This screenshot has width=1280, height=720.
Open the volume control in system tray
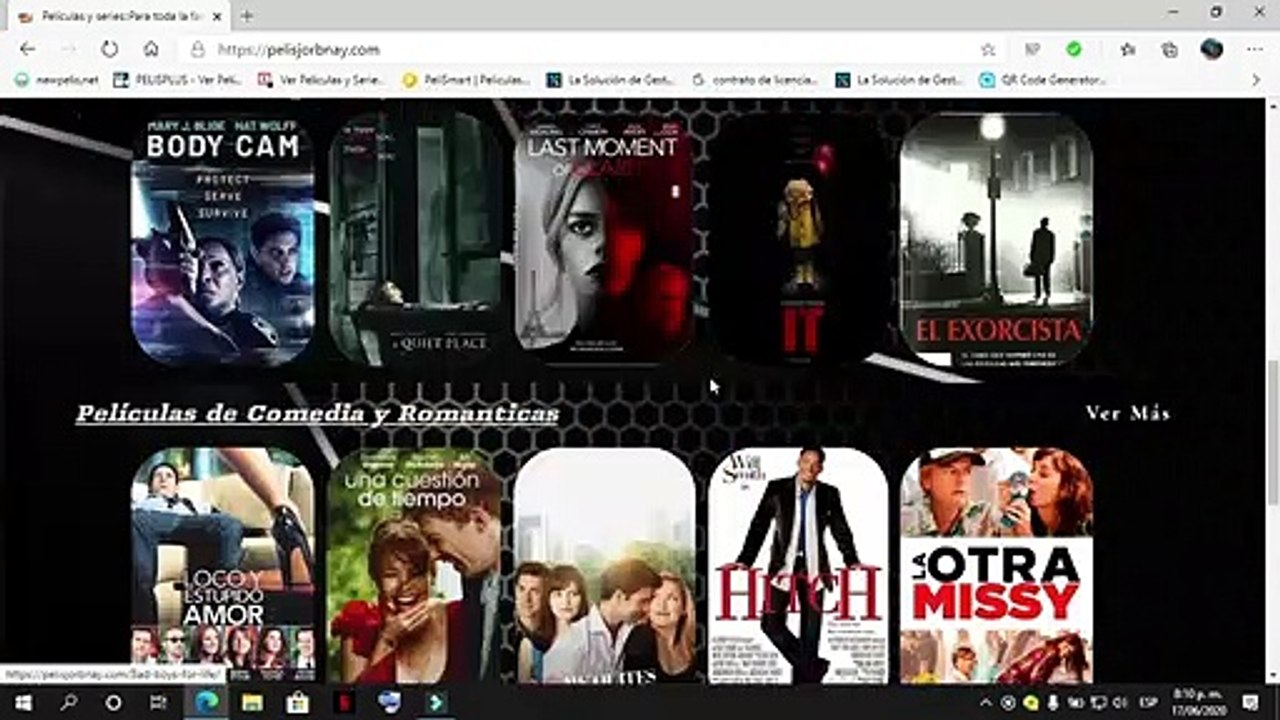[1120, 702]
